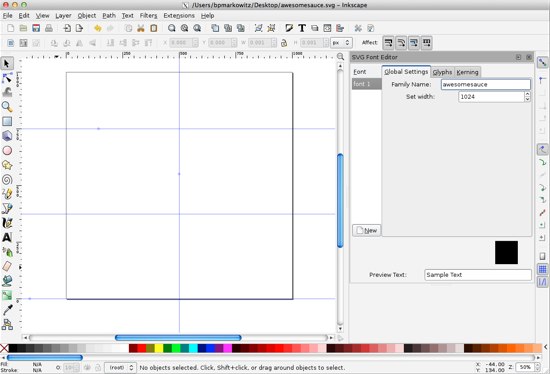
Task: Click the Save document toolbar icon
Action: point(36,28)
